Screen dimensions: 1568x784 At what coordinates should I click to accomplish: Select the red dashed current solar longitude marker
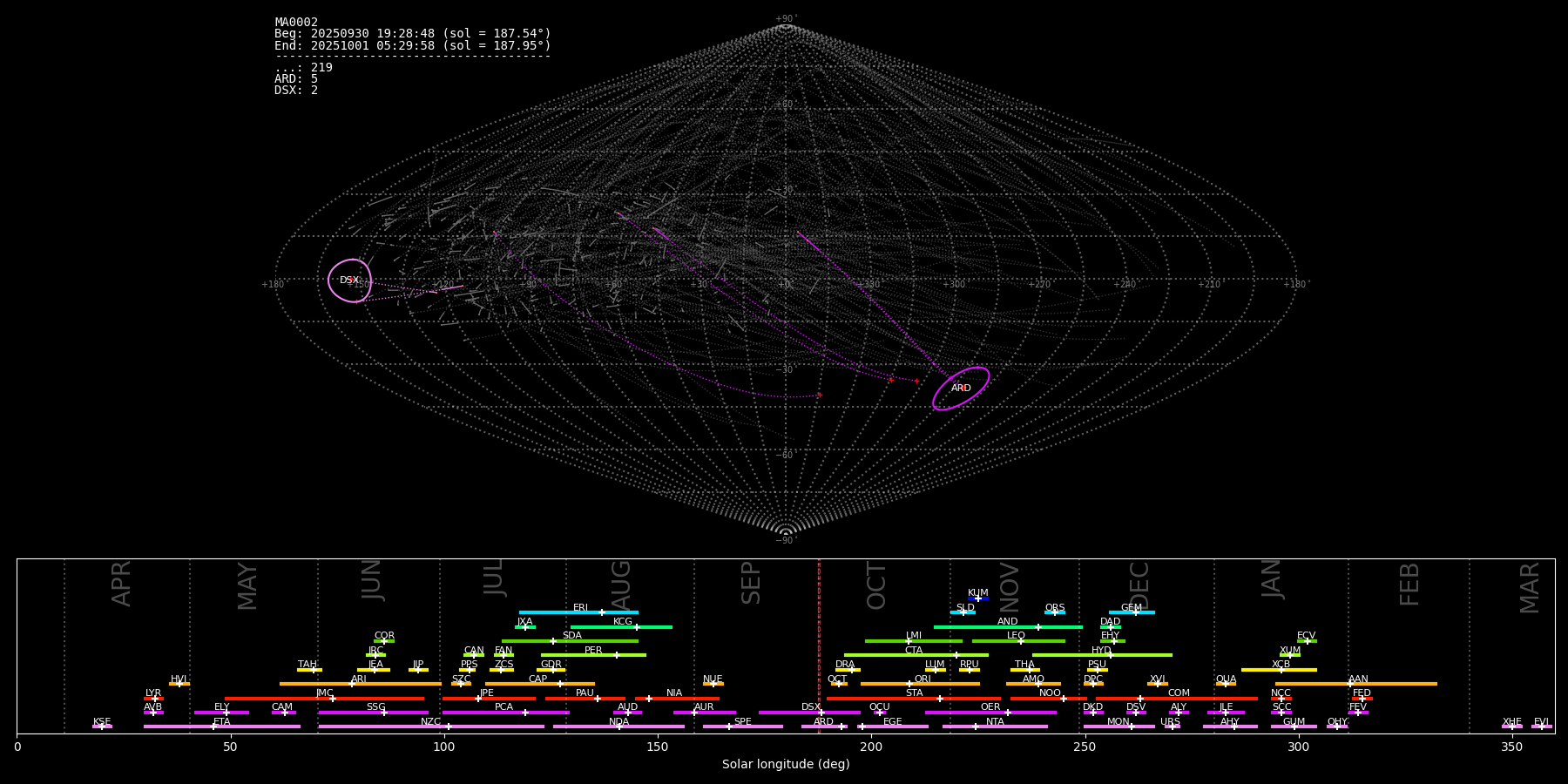tap(819, 646)
